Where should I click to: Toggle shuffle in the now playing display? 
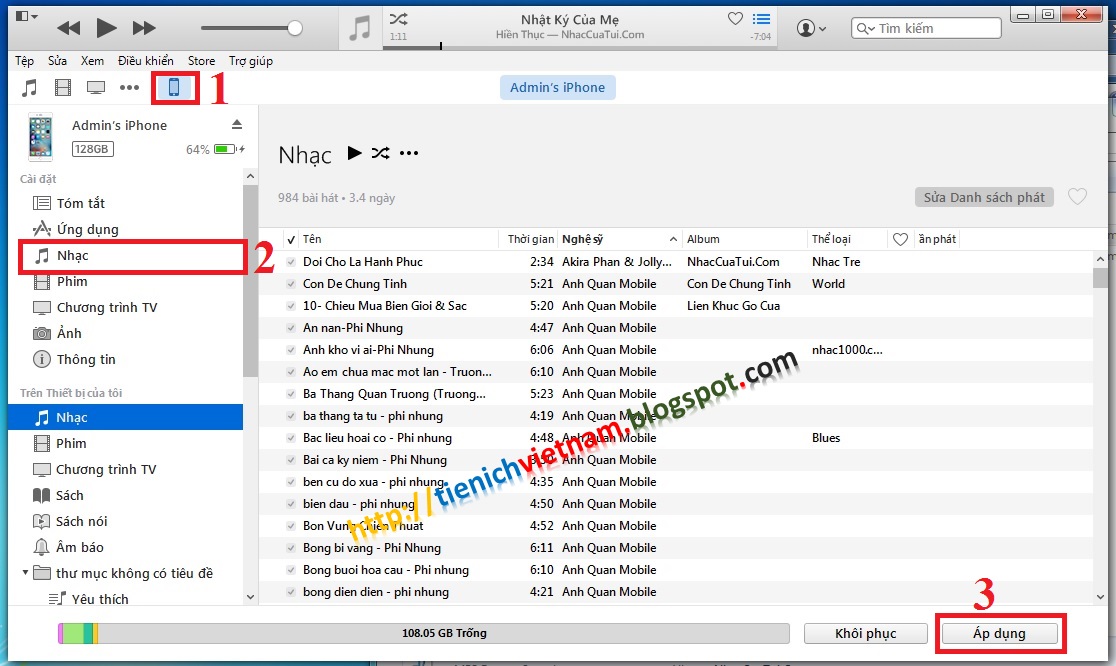[x=399, y=18]
